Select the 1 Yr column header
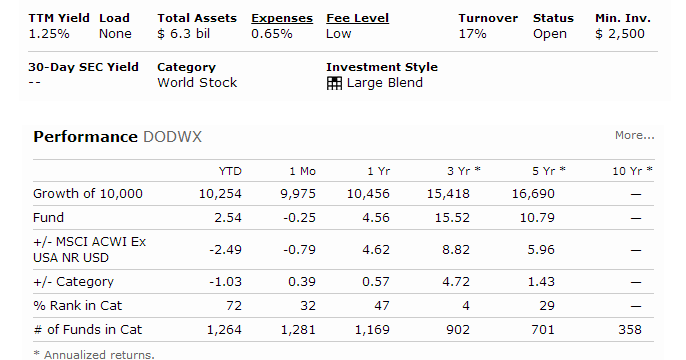The height and width of the screenshot is (360, 686). coord(378,171)
